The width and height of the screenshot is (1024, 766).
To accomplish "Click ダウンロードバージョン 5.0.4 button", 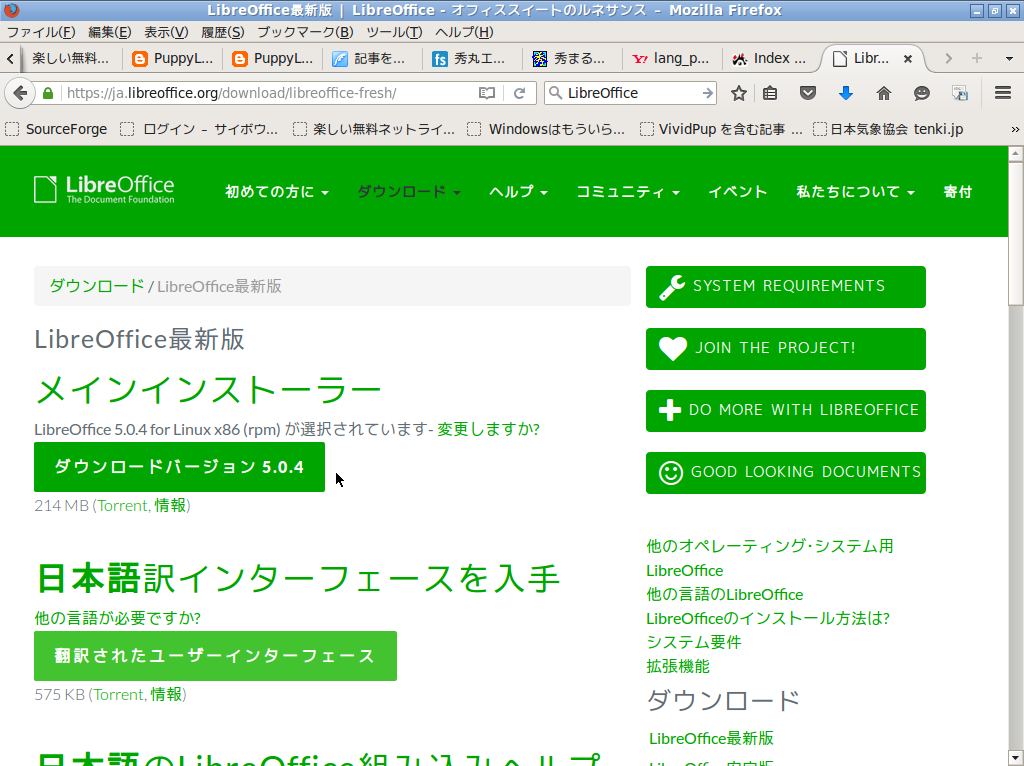I will point(179,467).
